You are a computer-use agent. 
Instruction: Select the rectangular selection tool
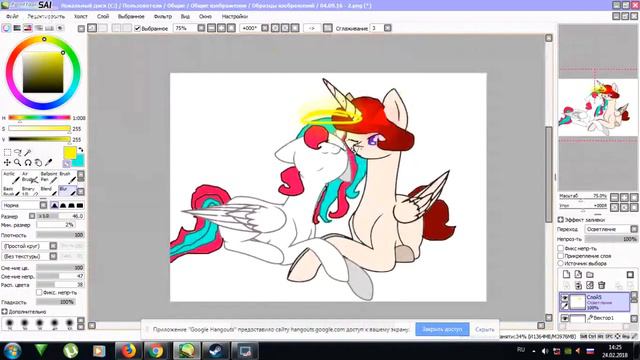7,153
